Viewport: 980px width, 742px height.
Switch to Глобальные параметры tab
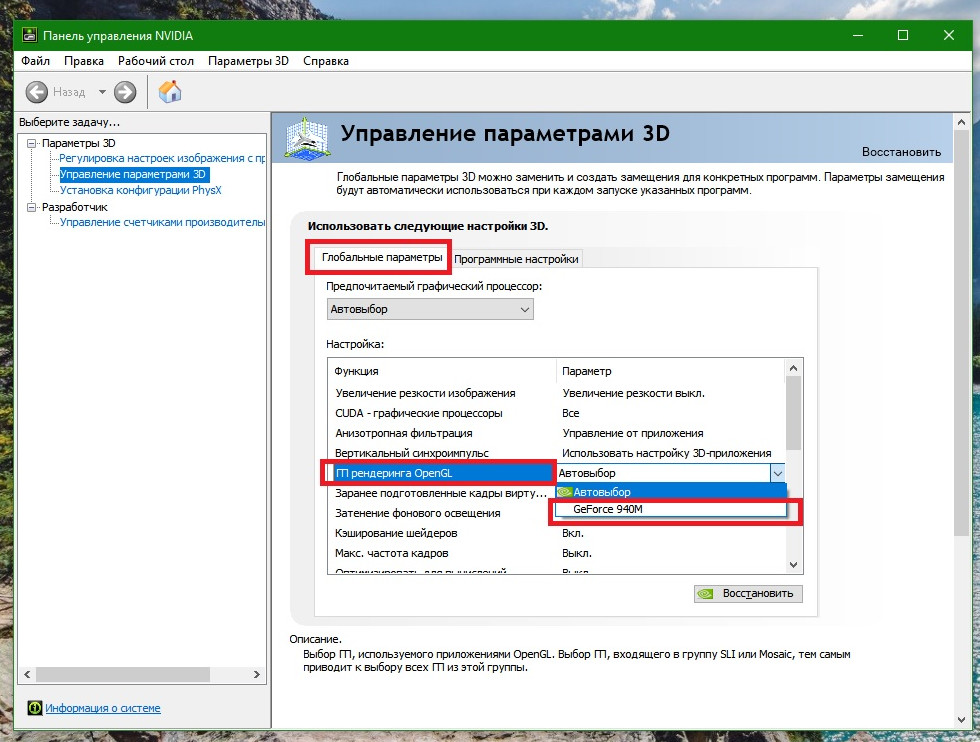(382, 257)
